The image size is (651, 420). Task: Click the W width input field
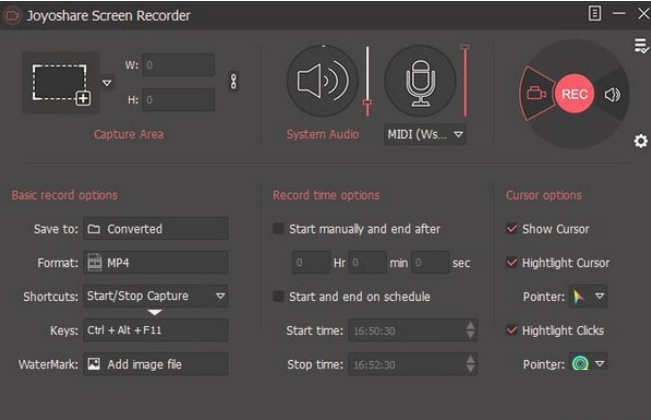coord(179,65)
